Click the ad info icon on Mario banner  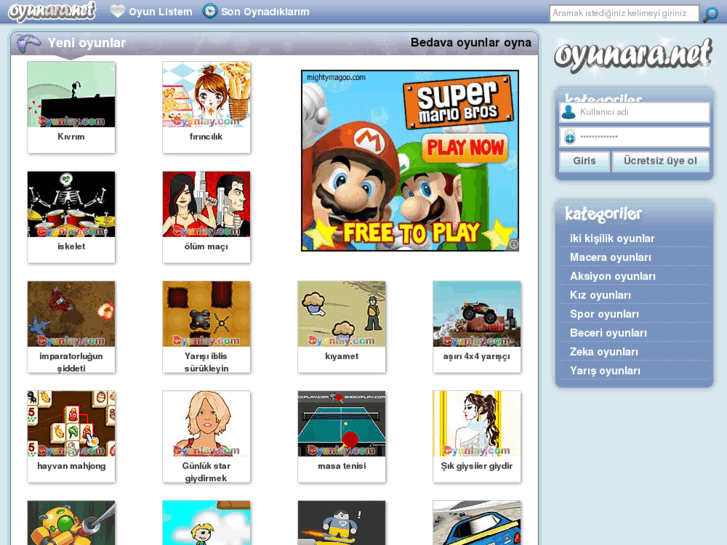point(513,244)
